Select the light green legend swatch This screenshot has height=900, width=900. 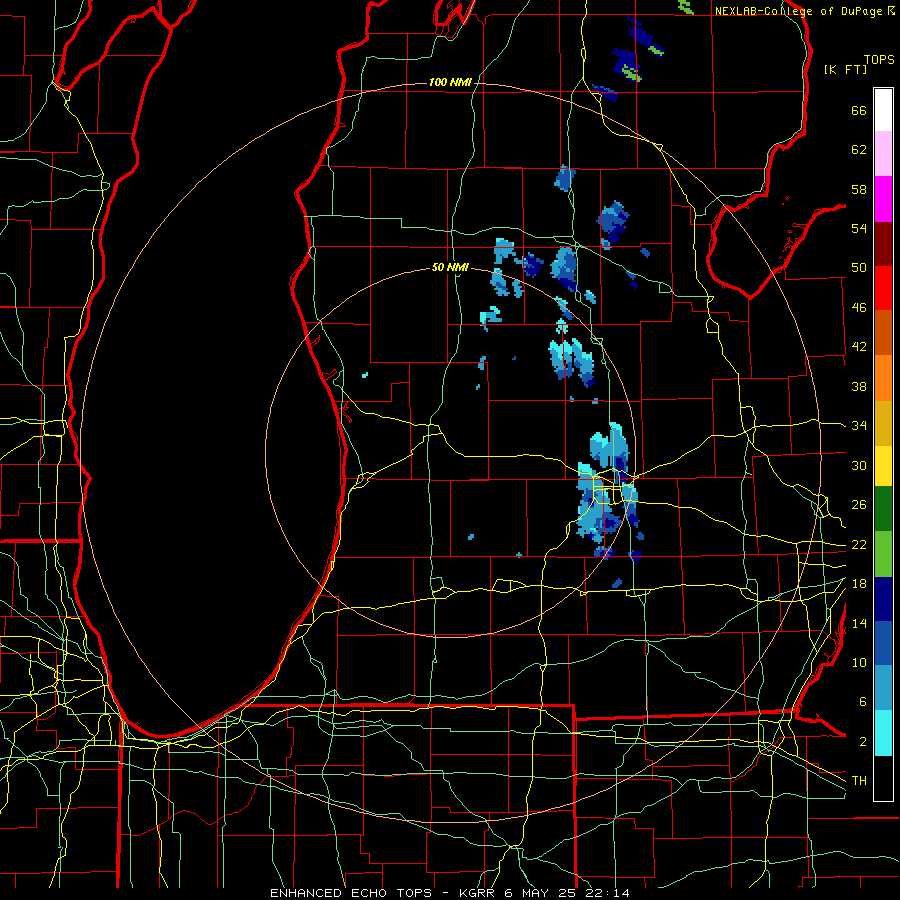(883, 554)
